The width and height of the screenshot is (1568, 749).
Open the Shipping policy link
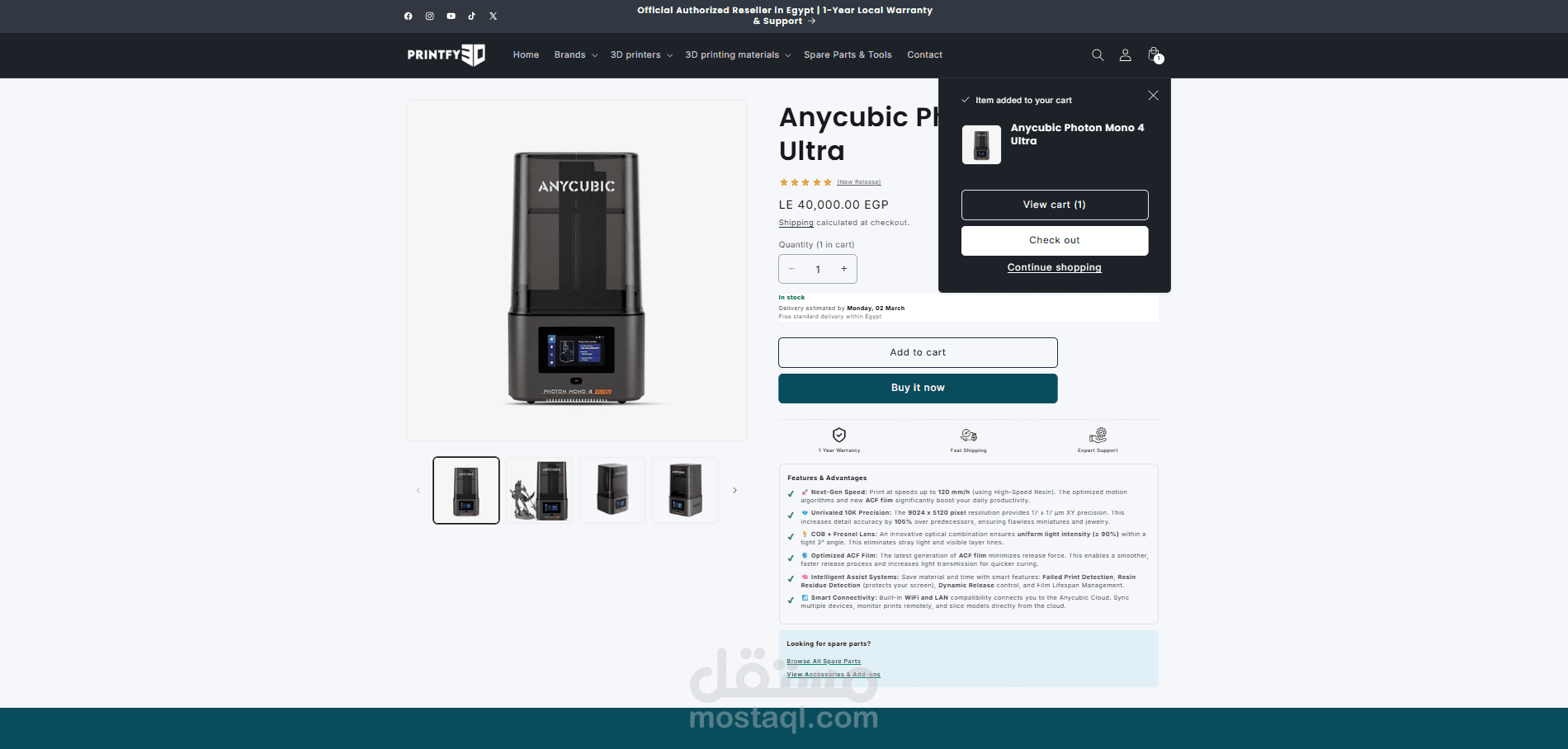pos(796,223)
